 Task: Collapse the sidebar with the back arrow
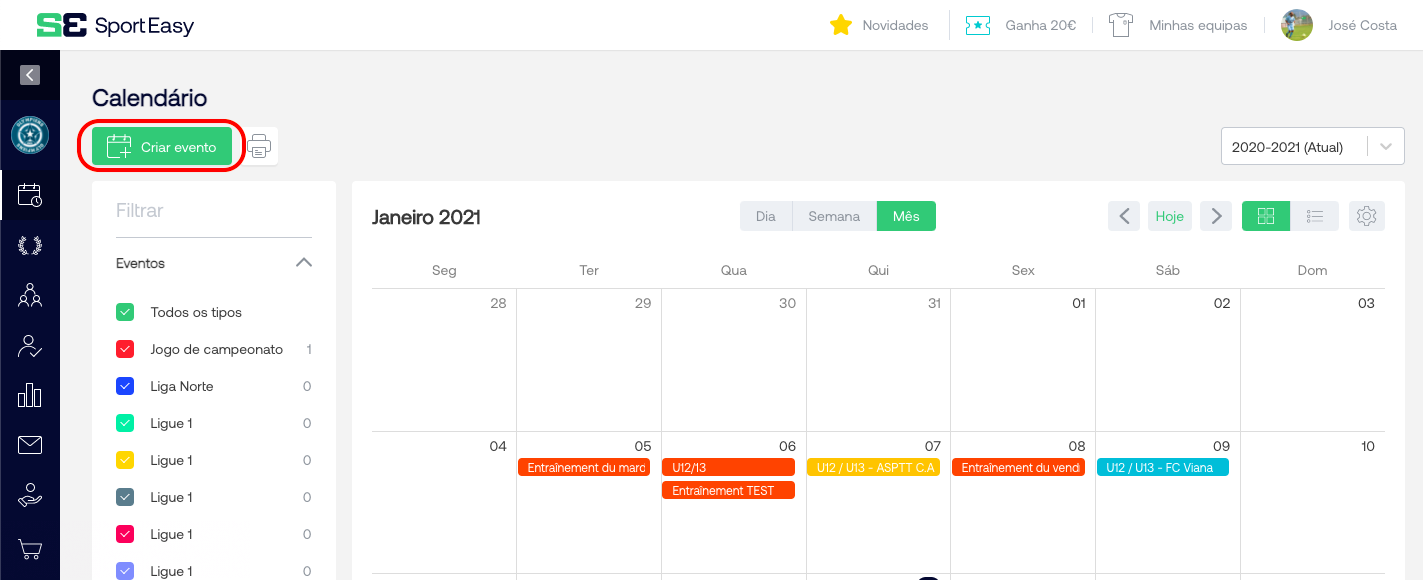point(30,74)
